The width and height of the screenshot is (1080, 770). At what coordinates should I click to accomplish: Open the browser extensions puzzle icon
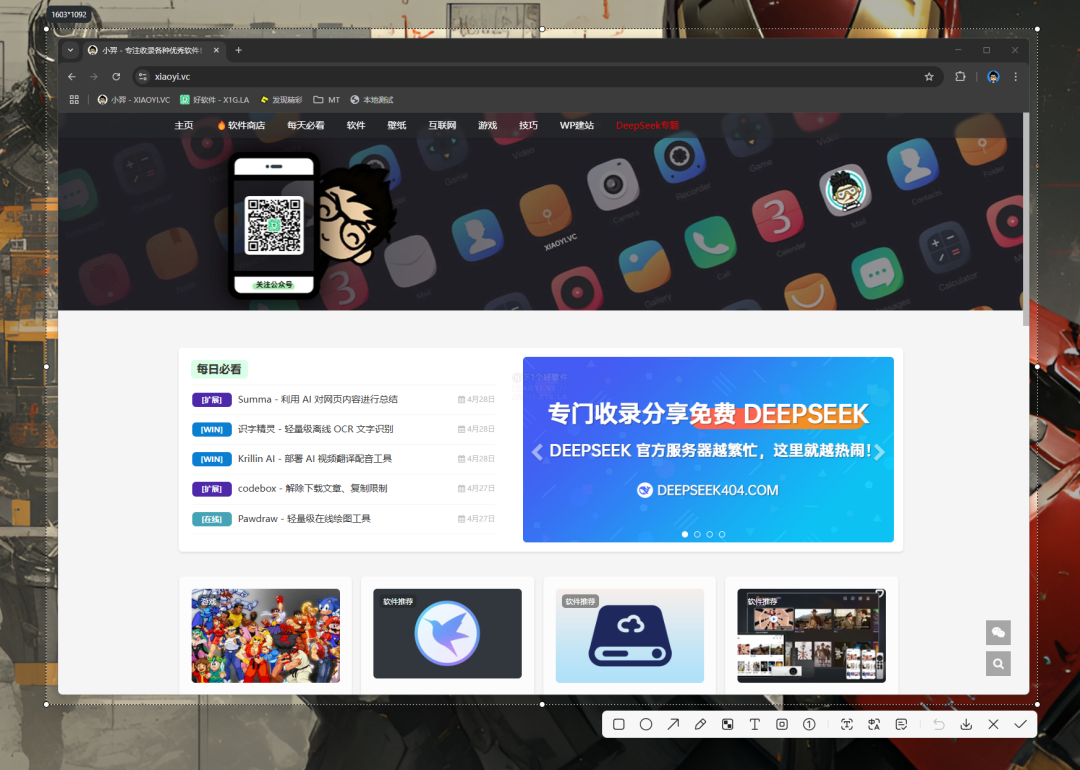(960, 76)
